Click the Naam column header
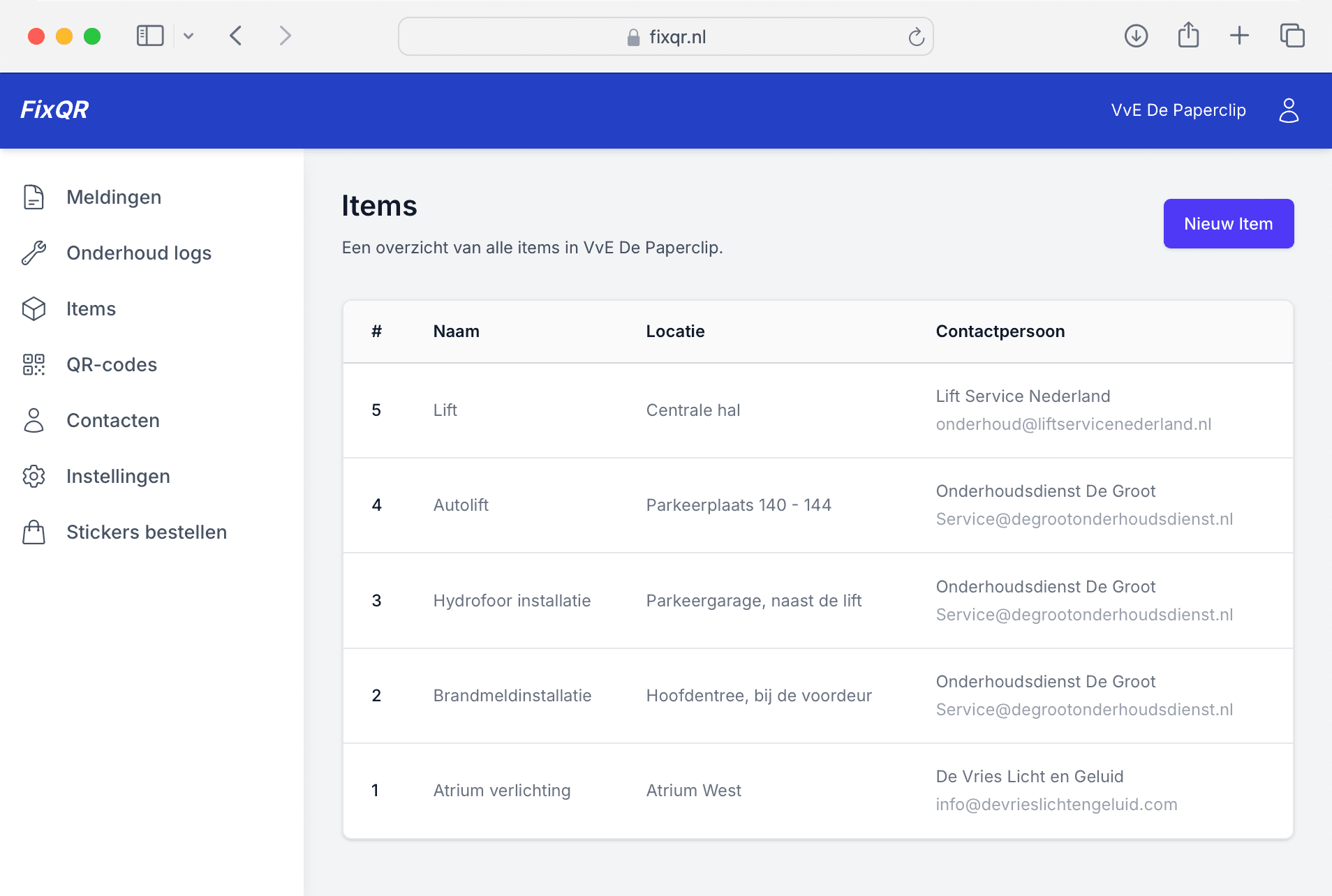The image size is (1332, 896). 457,331
